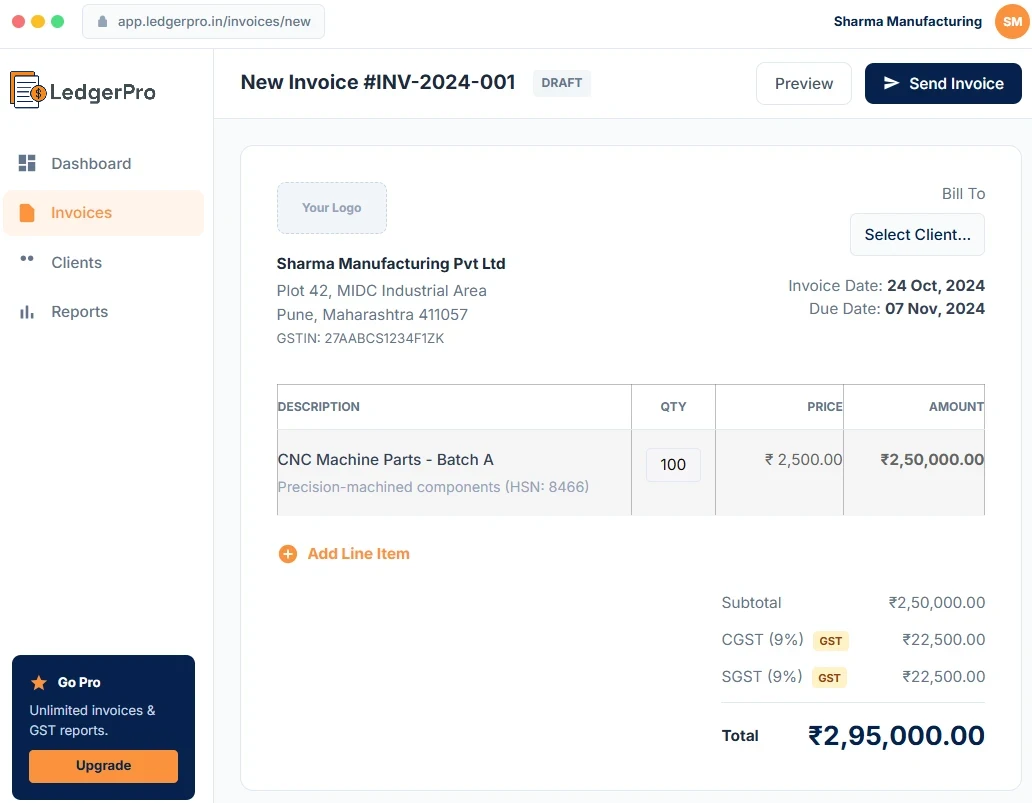Screen dimensions: 1032x803
Task: Click the Clients people icon
Action: point(27,260)
